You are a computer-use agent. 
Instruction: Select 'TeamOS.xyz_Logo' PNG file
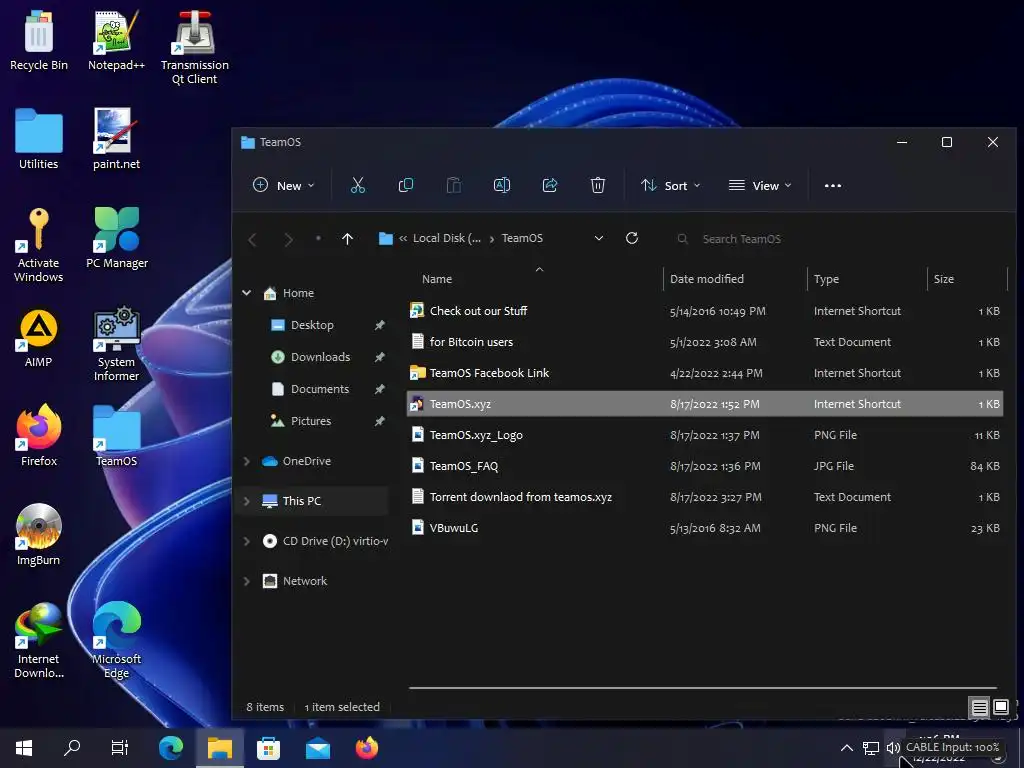coord(705,435)
